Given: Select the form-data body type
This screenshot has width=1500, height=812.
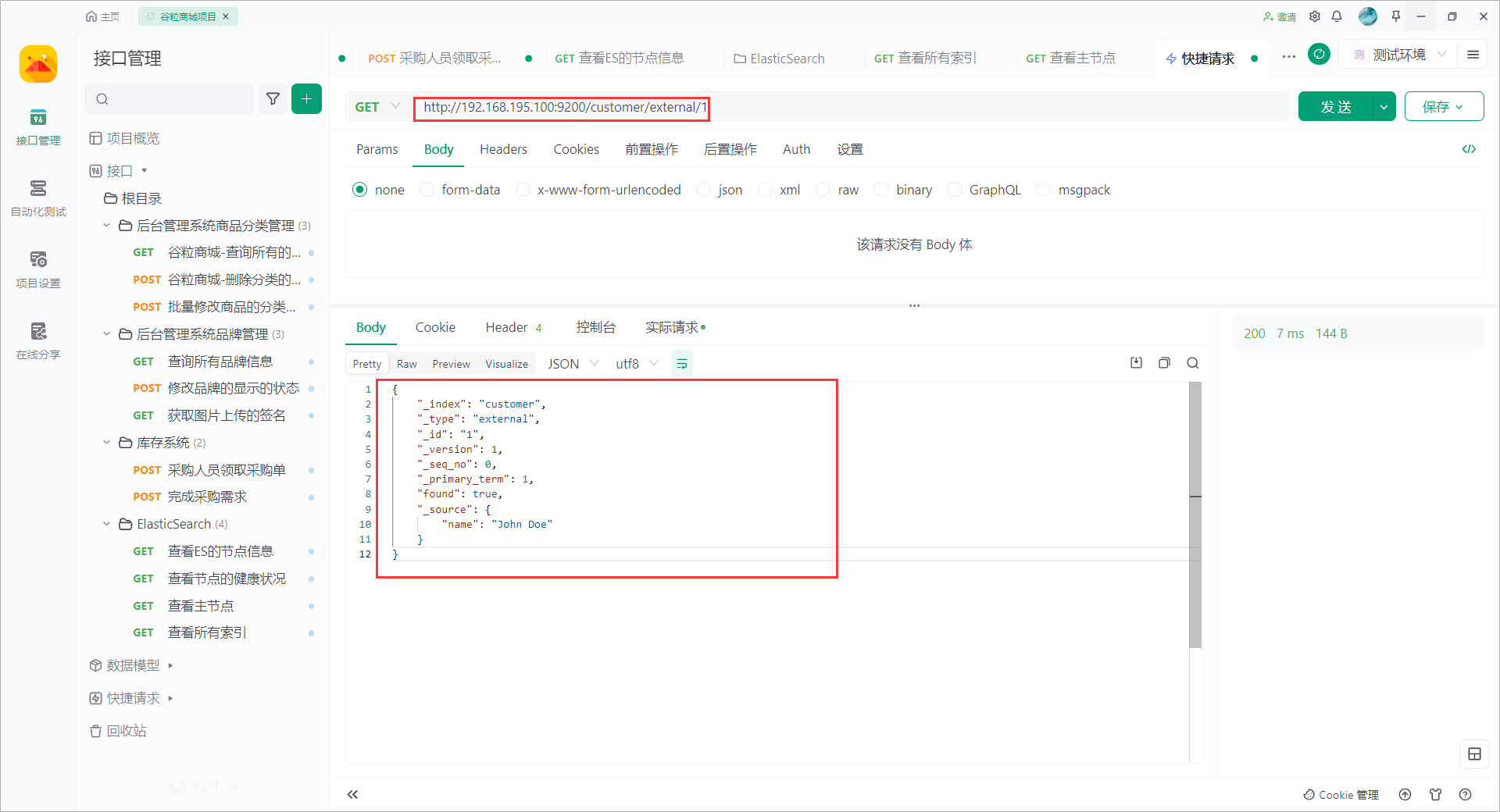Looking at the screenshot, I should point(427,190).
